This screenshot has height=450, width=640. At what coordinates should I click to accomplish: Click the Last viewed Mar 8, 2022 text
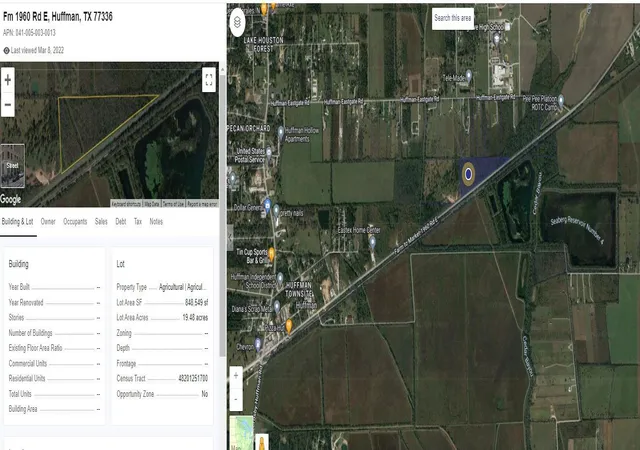(x=37, y=50)
